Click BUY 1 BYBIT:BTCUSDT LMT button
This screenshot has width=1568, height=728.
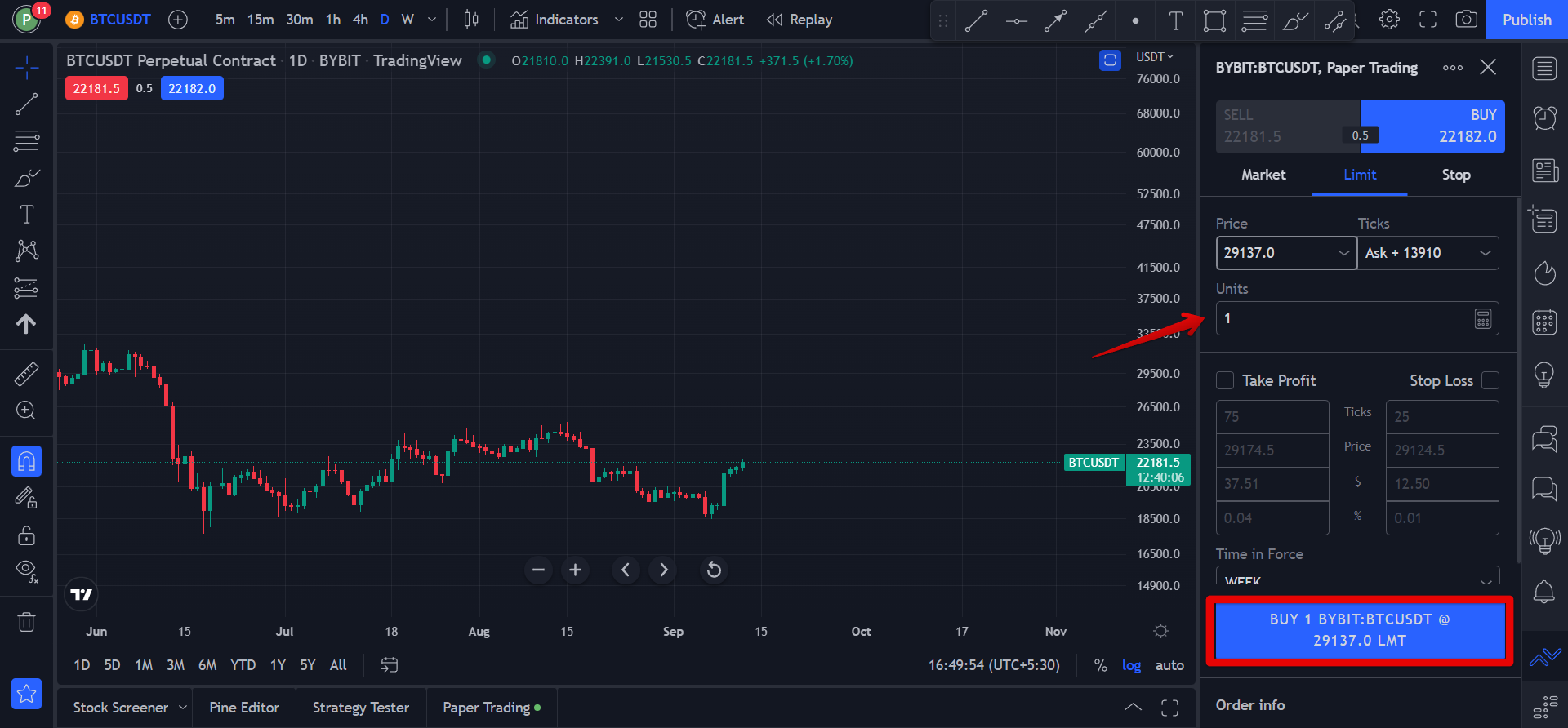(x=1360, y=630)
